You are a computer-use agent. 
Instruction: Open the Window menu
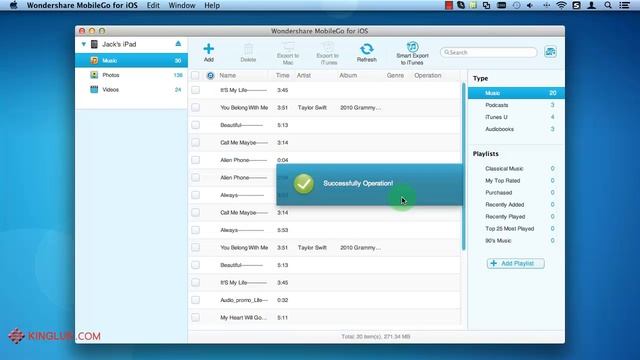click(x=182, y=5)
